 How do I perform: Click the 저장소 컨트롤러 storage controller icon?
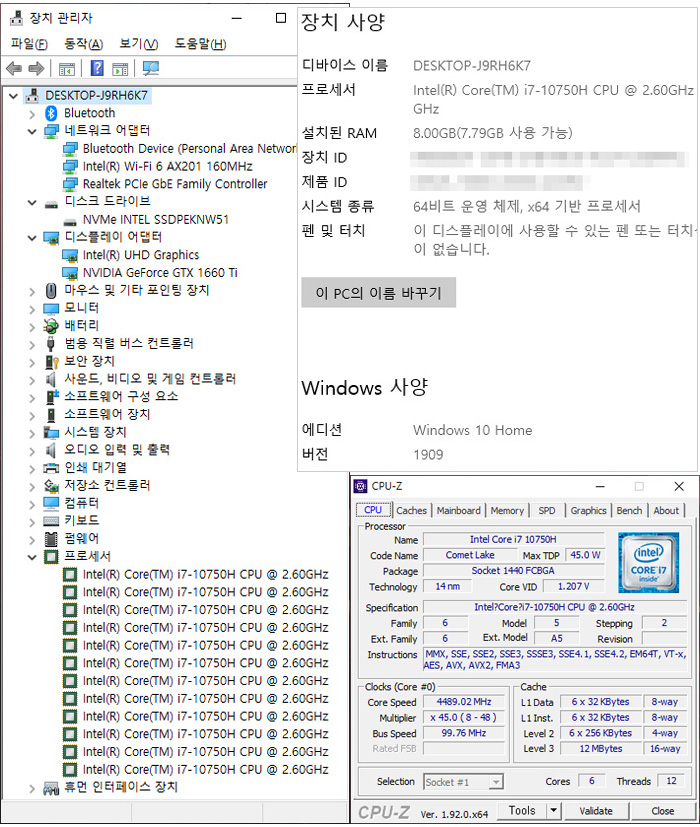coord(51,485)
